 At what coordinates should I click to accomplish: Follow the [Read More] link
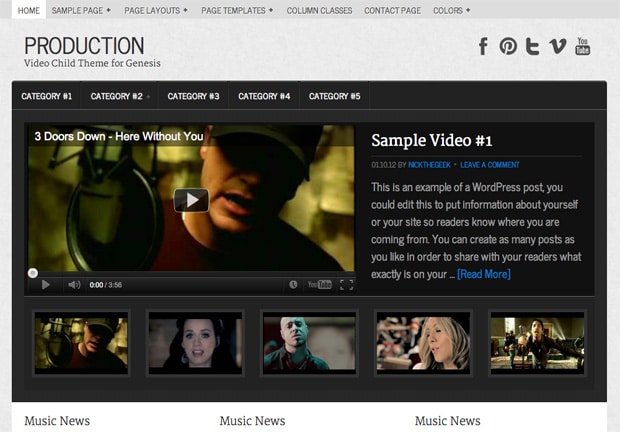[484, 274]
